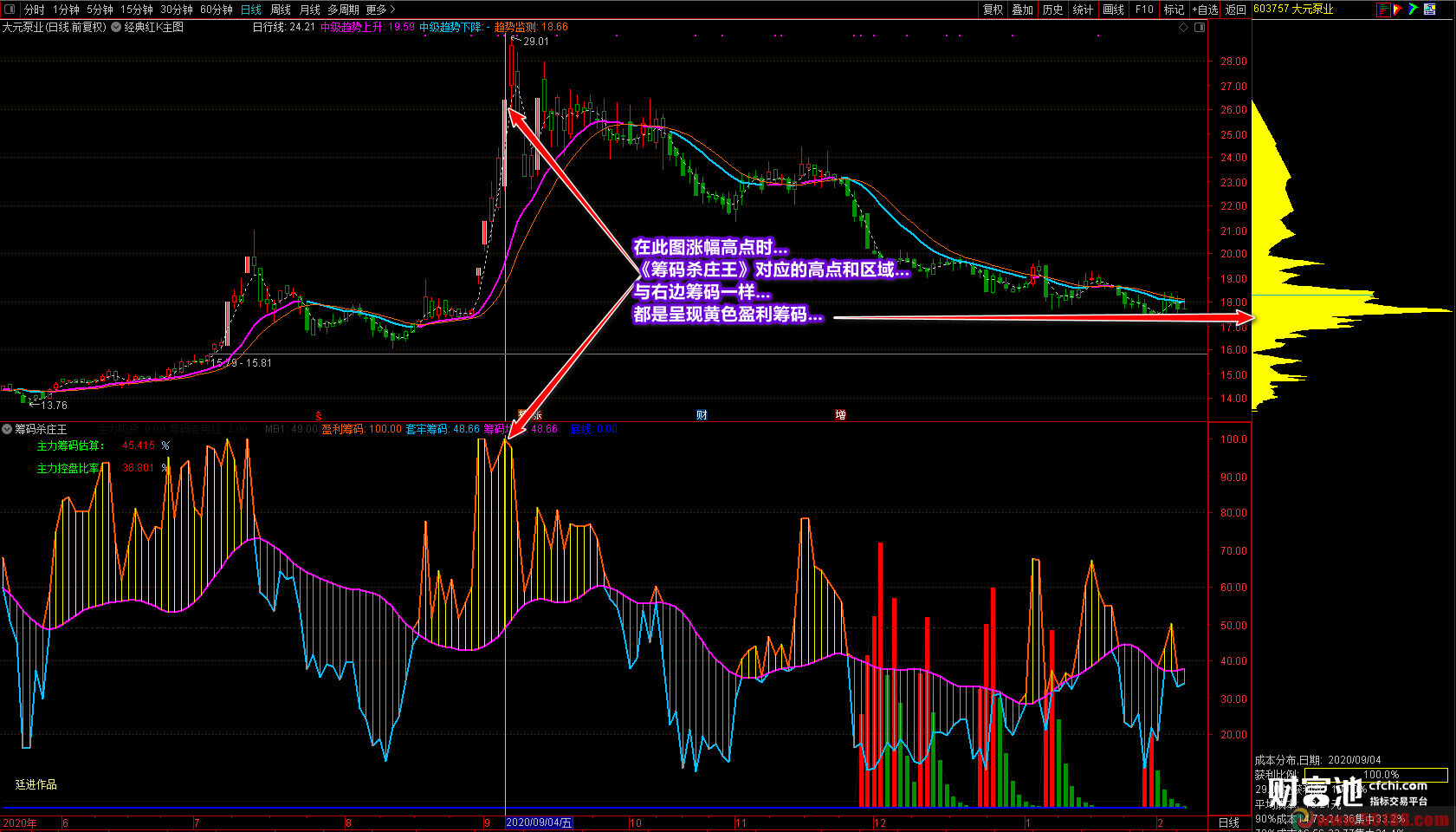Expand the 筹码杀庄王 indicator dropdown
Screen dimensions: 1456x832
point(7,429)
